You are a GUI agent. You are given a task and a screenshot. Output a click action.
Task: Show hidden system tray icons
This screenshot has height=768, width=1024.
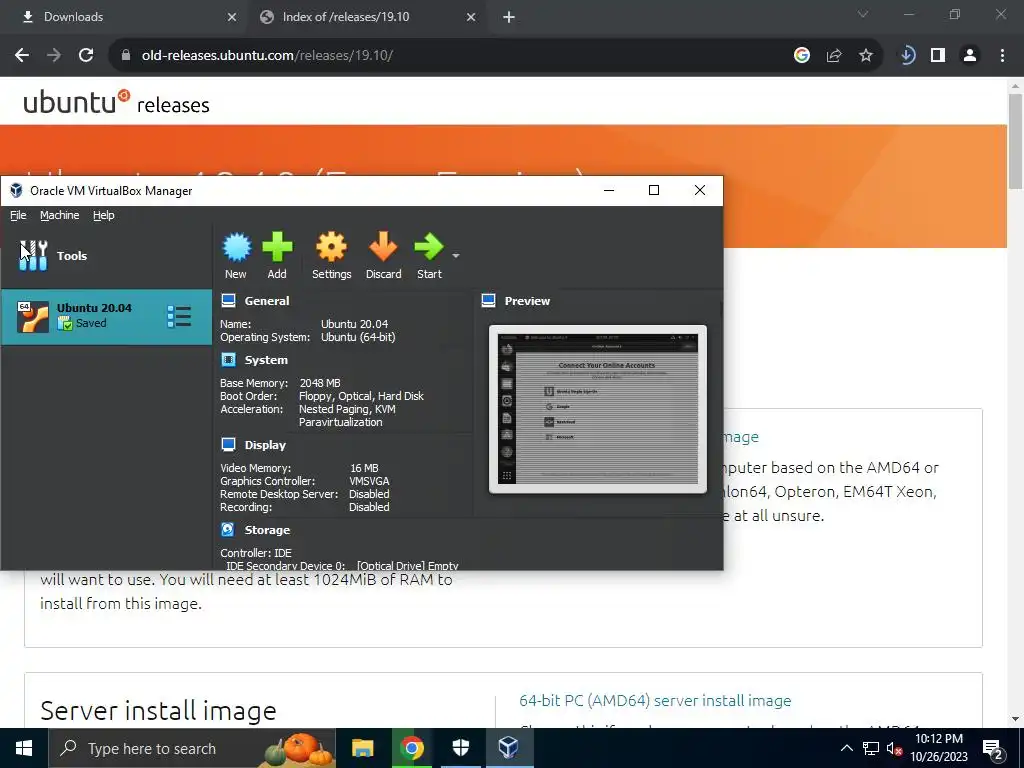846,748
